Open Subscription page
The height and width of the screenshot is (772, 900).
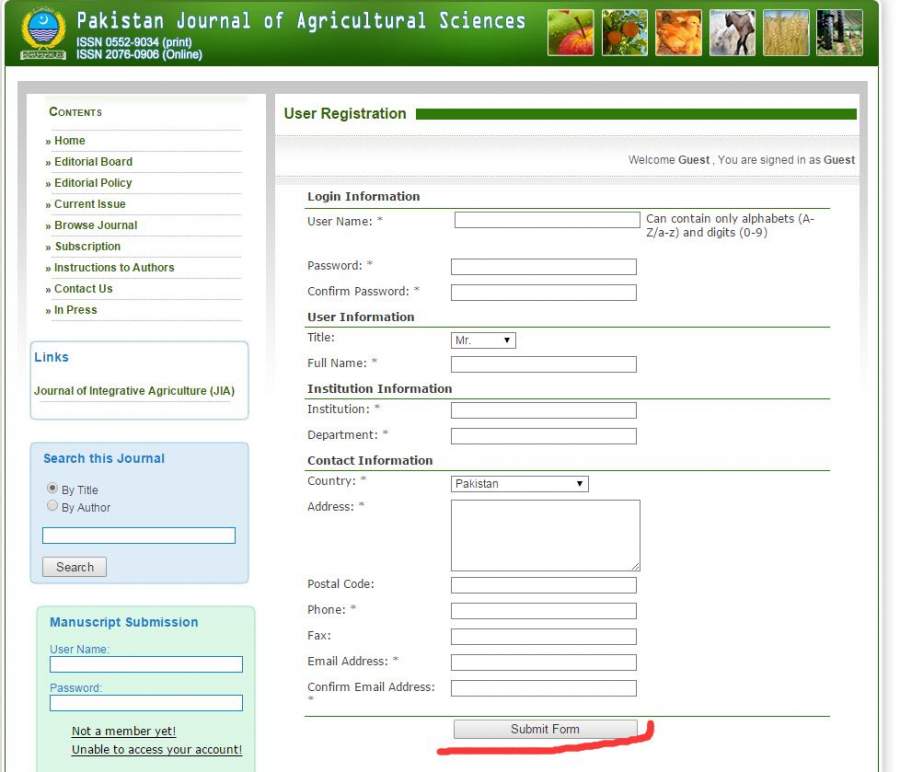[87, 247]
